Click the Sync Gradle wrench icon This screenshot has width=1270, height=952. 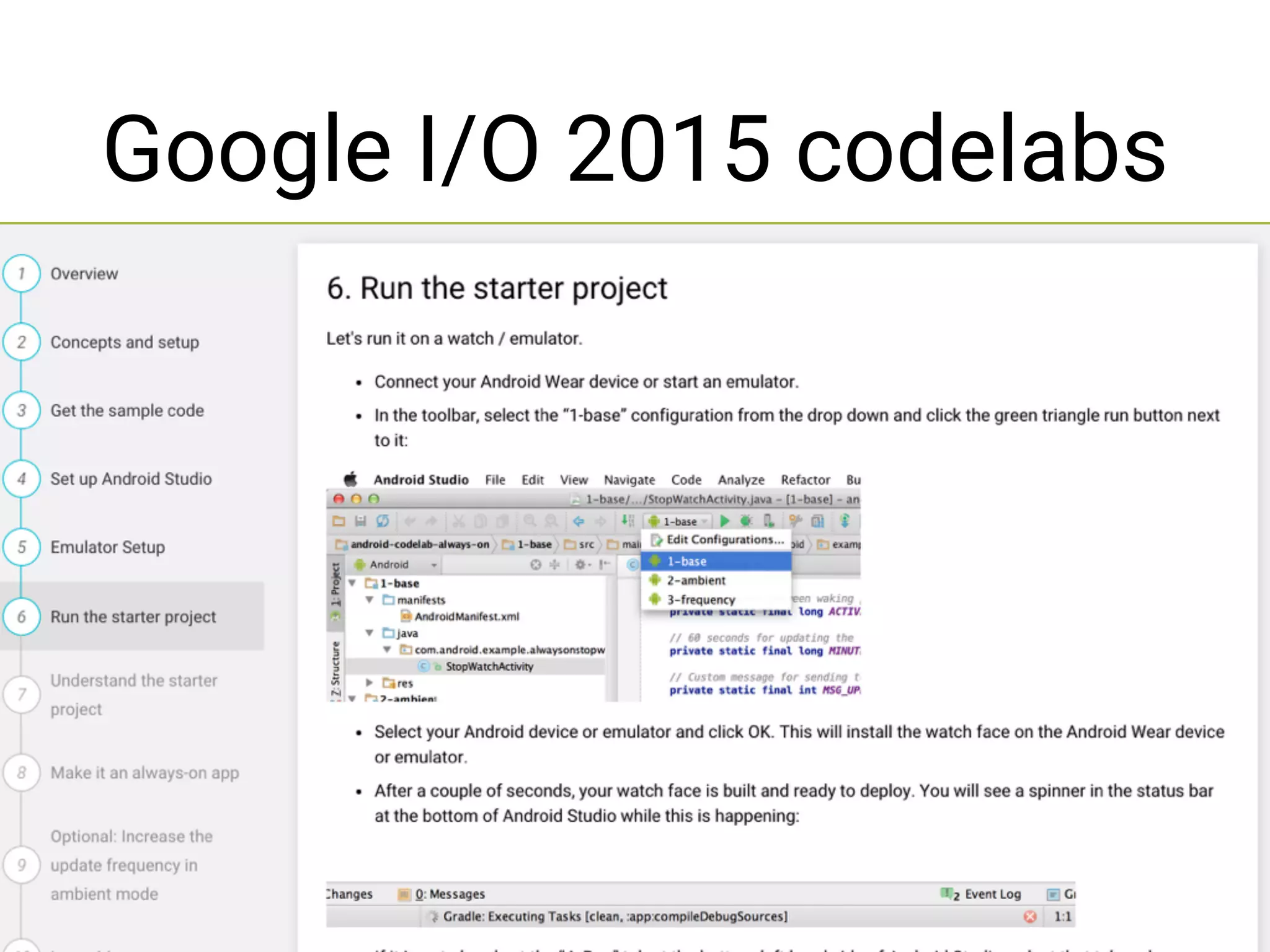(x=795, y=521)
